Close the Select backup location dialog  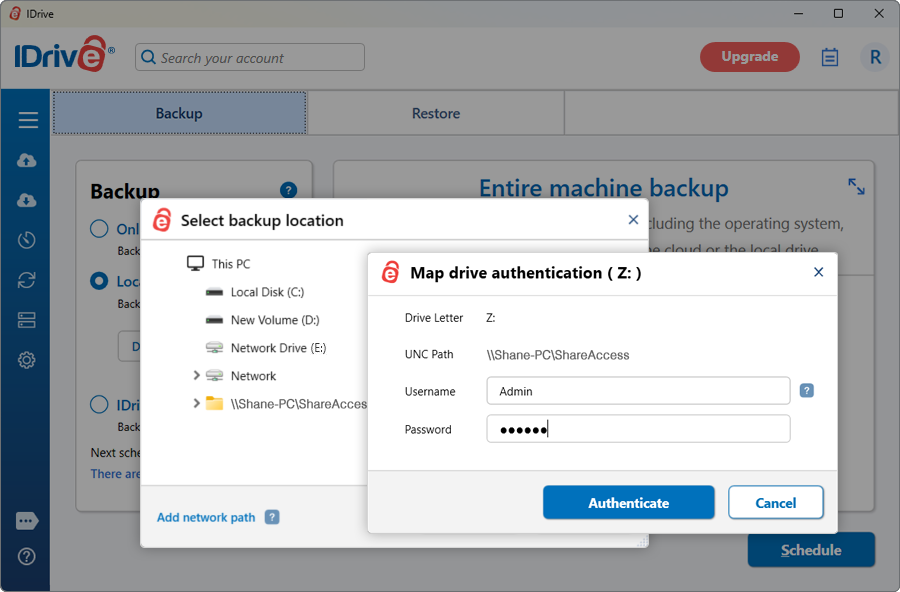coord(633,220)
